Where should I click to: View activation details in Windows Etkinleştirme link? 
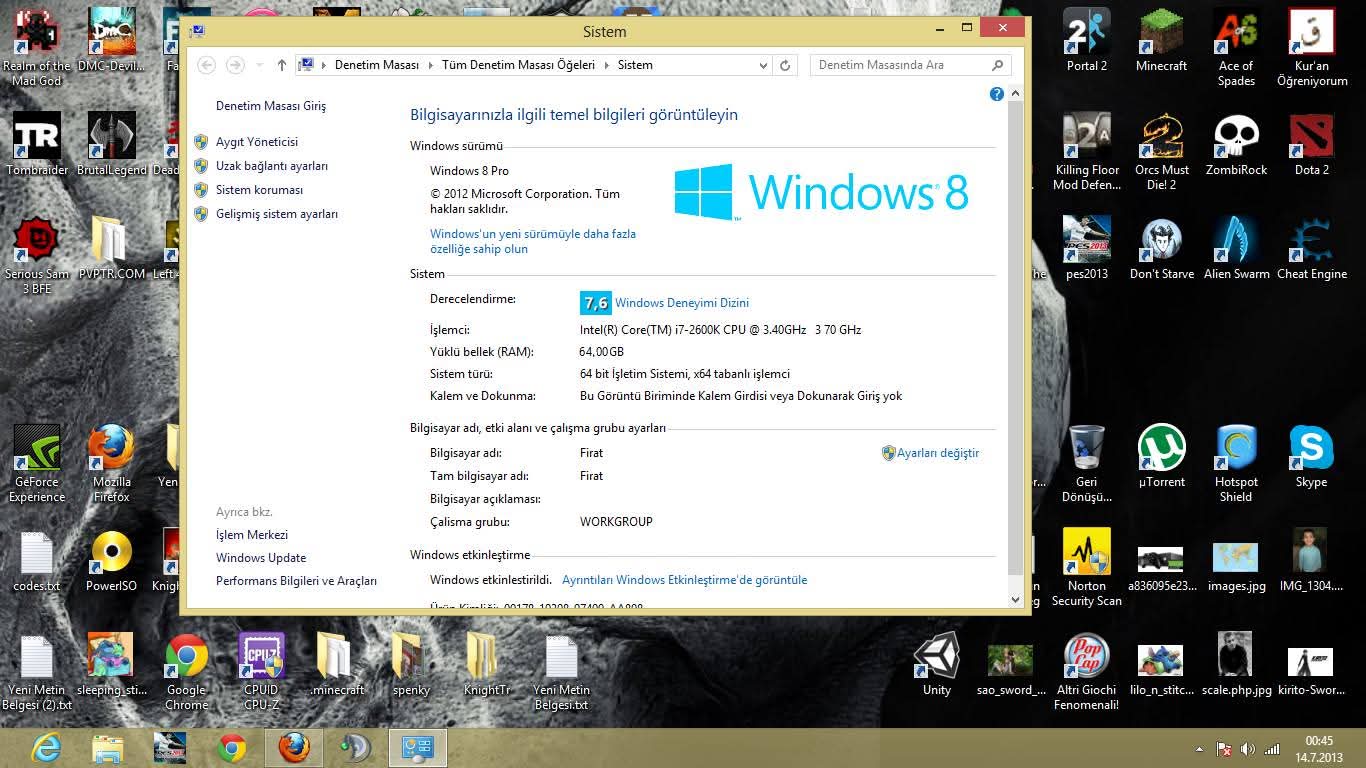coord(684,580)
